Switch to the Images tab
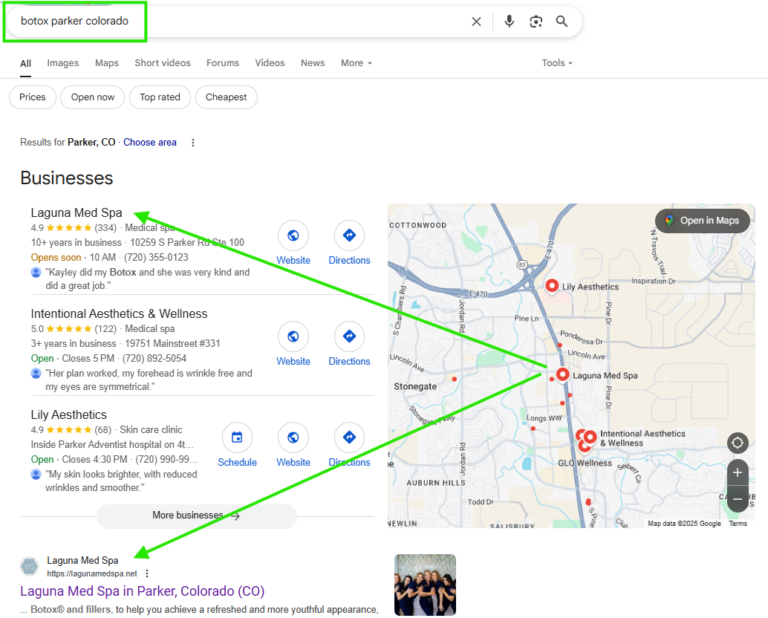The width and height of the screenshot is (768, 618). point(63,63)
